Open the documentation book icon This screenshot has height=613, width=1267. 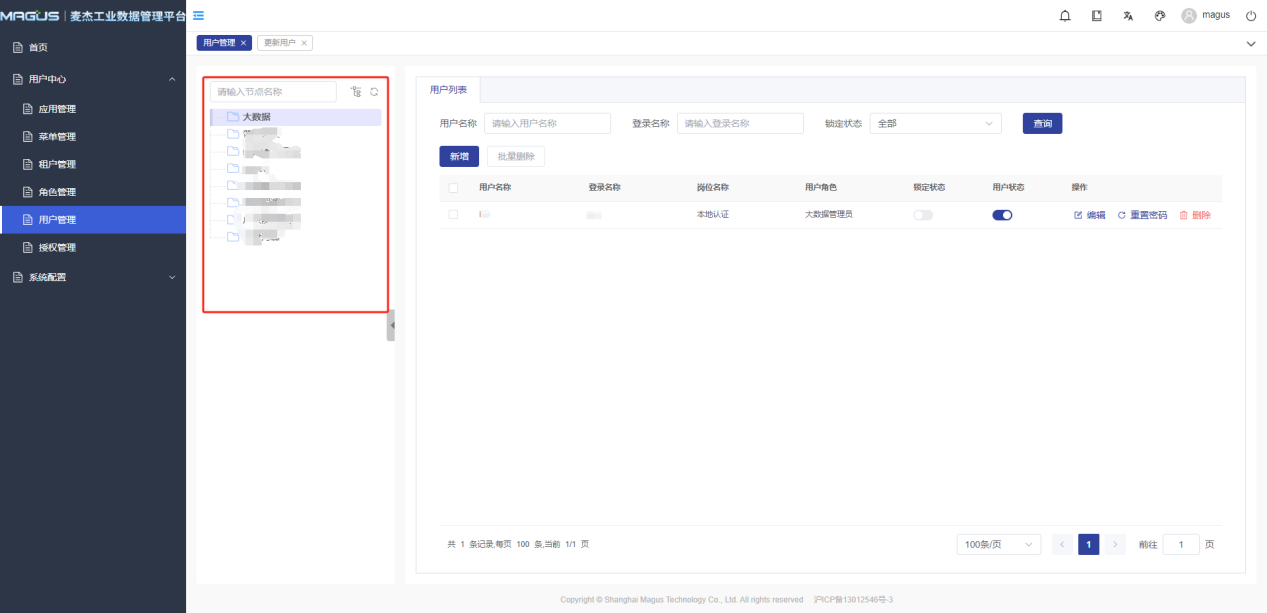click(1097, 16)
